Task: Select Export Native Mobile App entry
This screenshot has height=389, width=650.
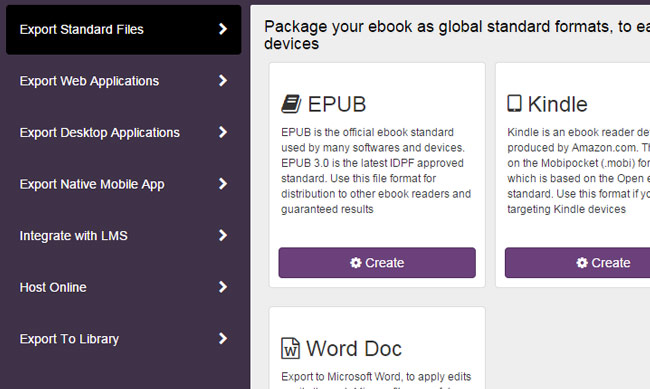Action: pos(124,184)
